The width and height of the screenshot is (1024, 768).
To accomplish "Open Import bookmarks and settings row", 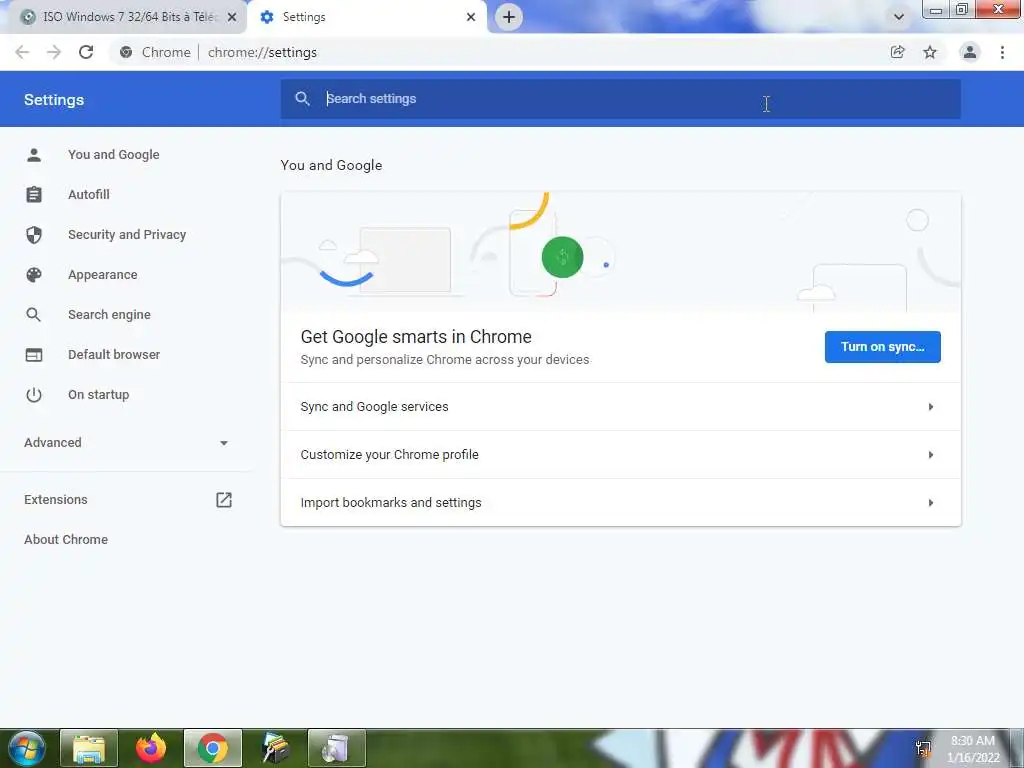I will [620, 502].
